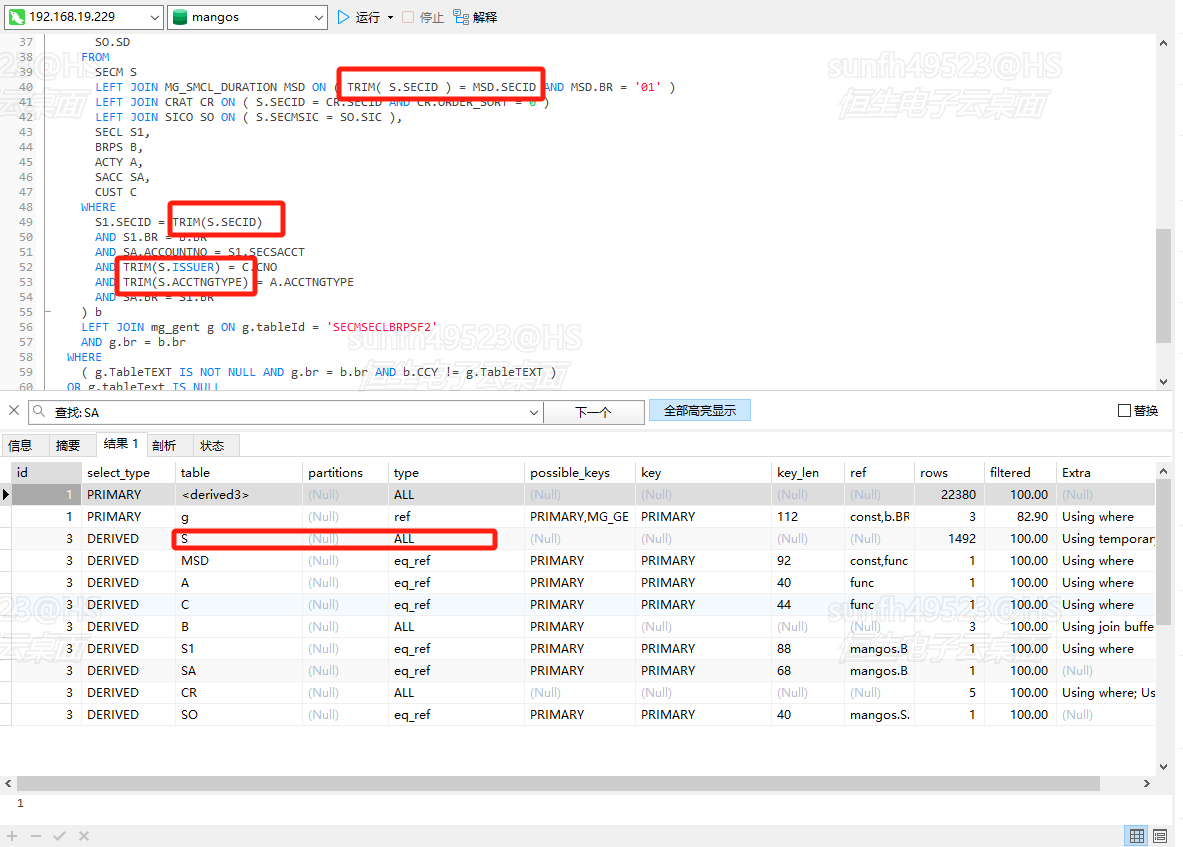Click the 'SECMSECLBRPSF2' string literal

pos(382,327)
